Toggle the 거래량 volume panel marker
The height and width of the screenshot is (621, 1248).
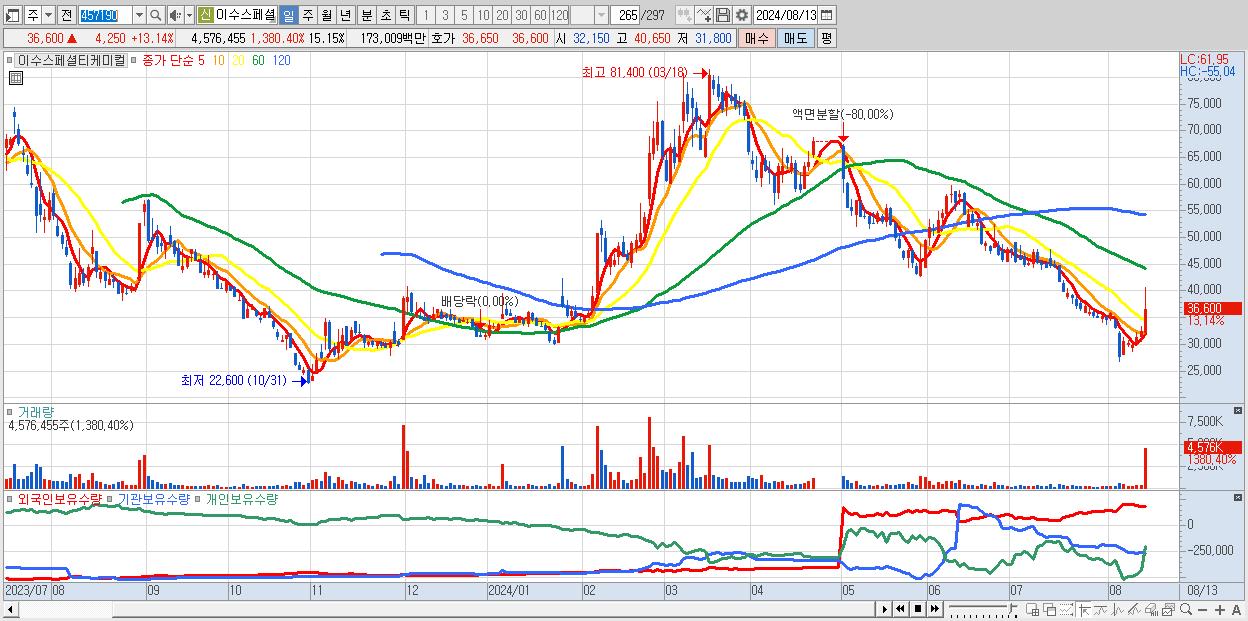pyautogui.click(x=11, y=411)
